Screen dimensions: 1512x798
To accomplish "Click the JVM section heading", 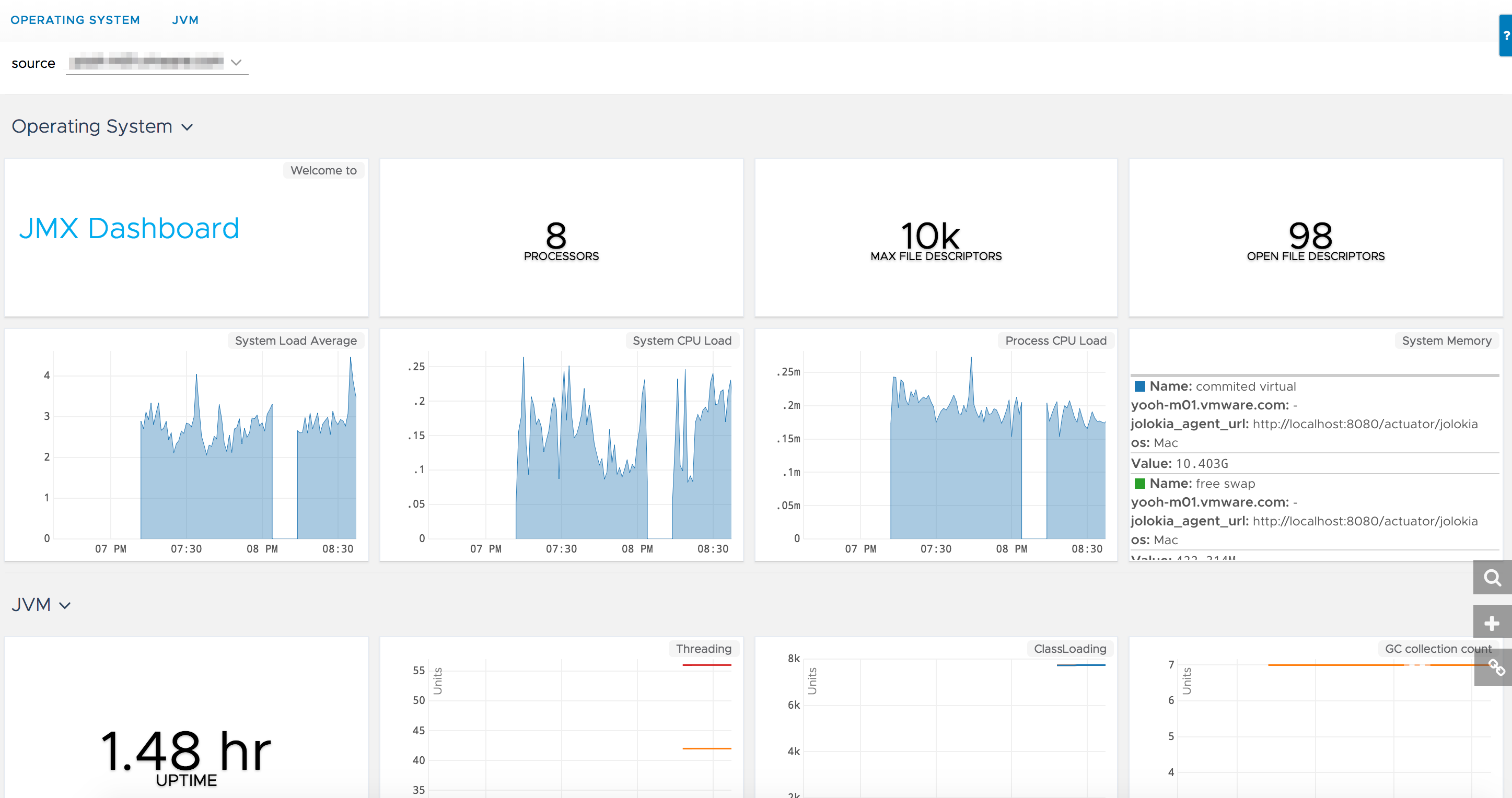I will coord(31,605).
